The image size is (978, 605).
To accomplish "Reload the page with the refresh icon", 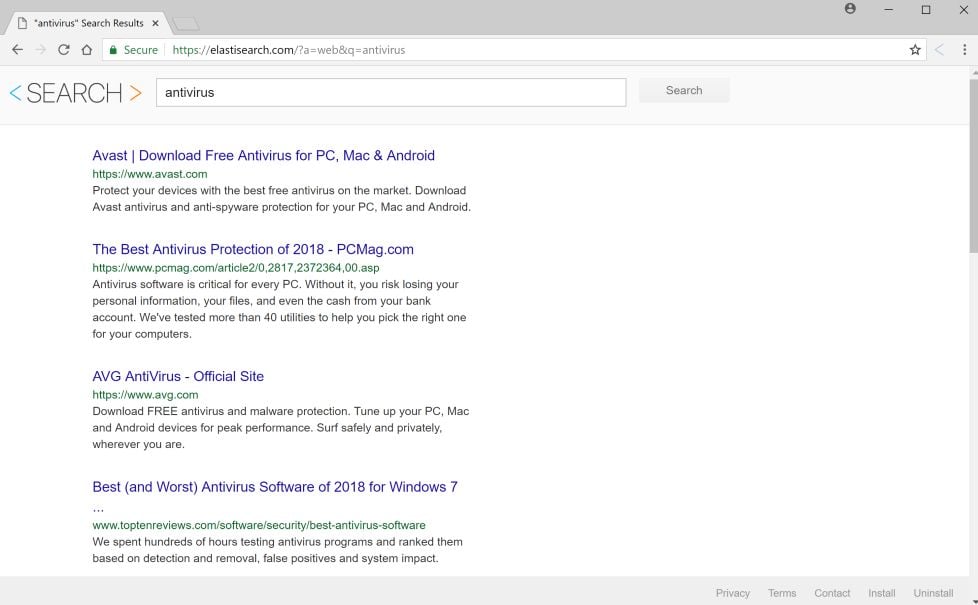I will (x=64, y=49).
